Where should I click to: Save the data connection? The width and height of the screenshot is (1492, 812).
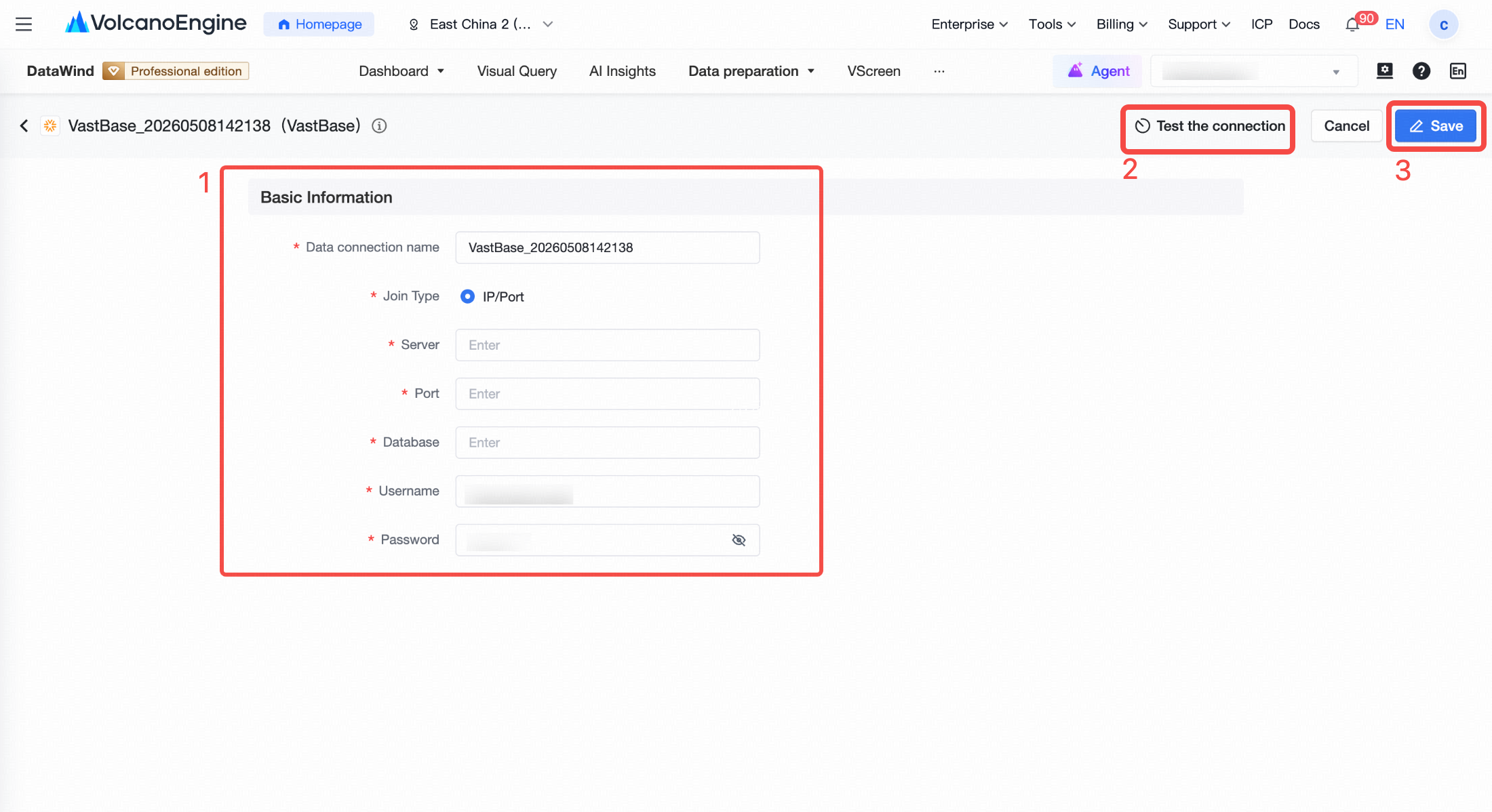point(1436,126)
